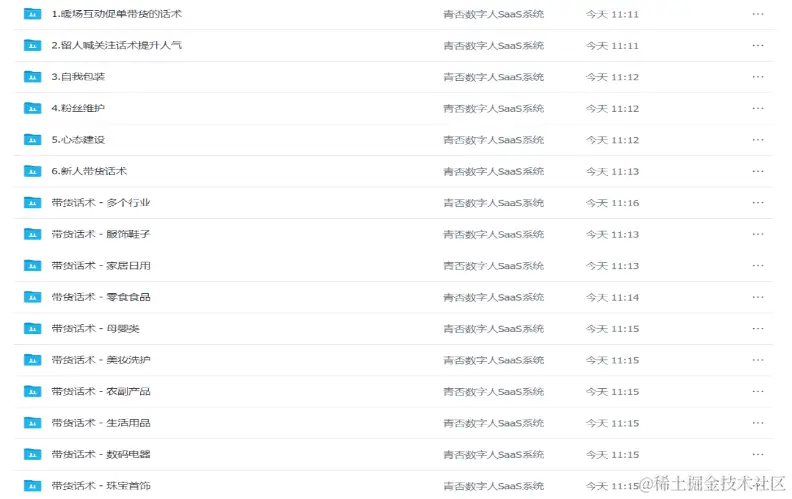Open folder name 4.粉丝维护
Viewport: 792px width, 499px height.
(78, 108)
